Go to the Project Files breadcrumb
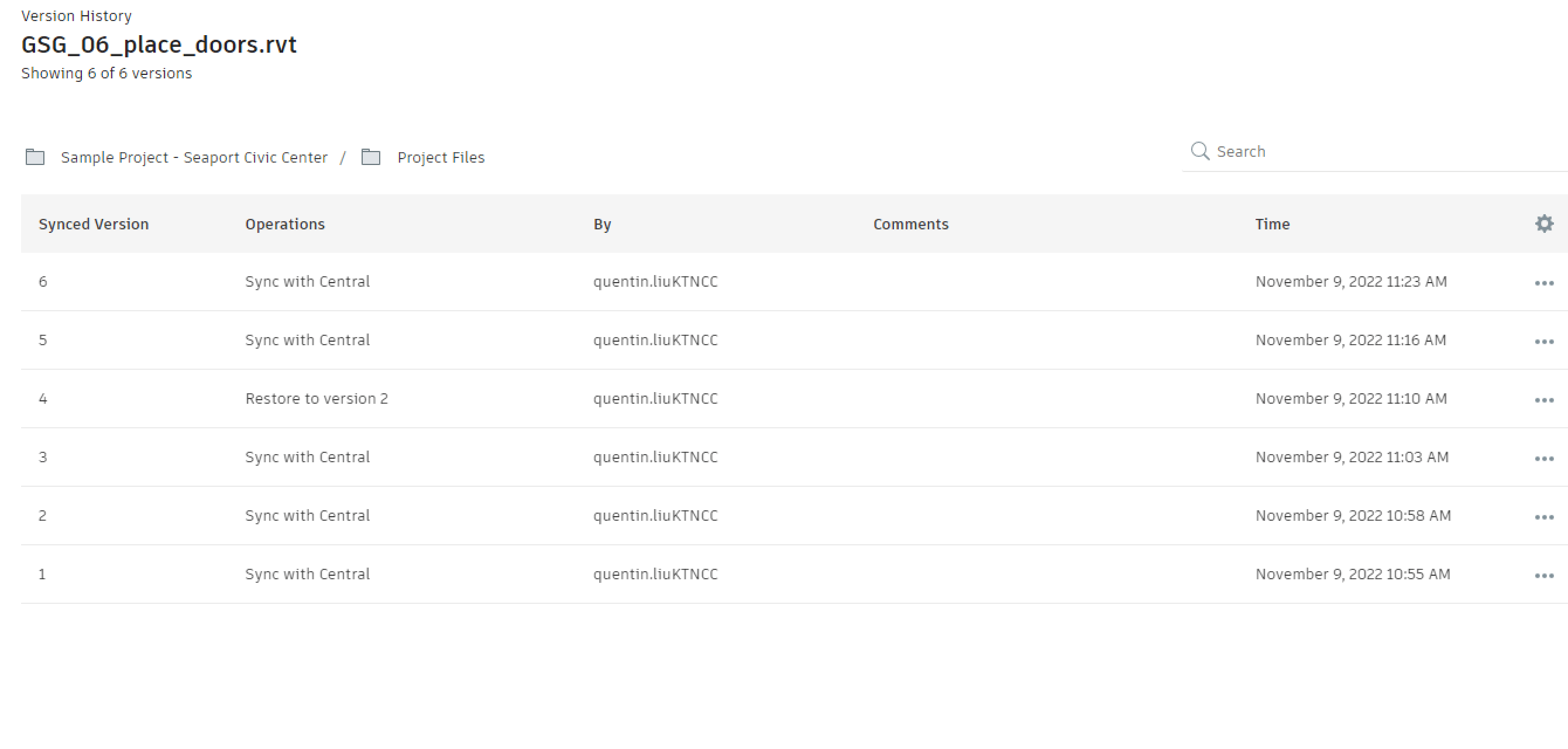This screenshot has height=749, width=1568. pyautogui.click(x=441, y=158)
